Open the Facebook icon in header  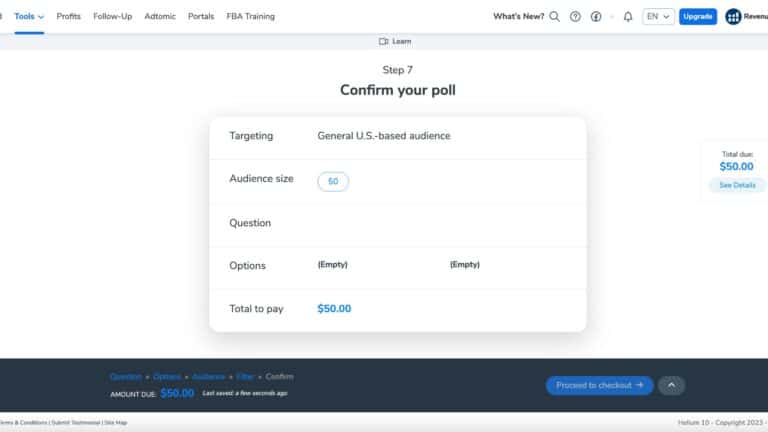point(596,17)
